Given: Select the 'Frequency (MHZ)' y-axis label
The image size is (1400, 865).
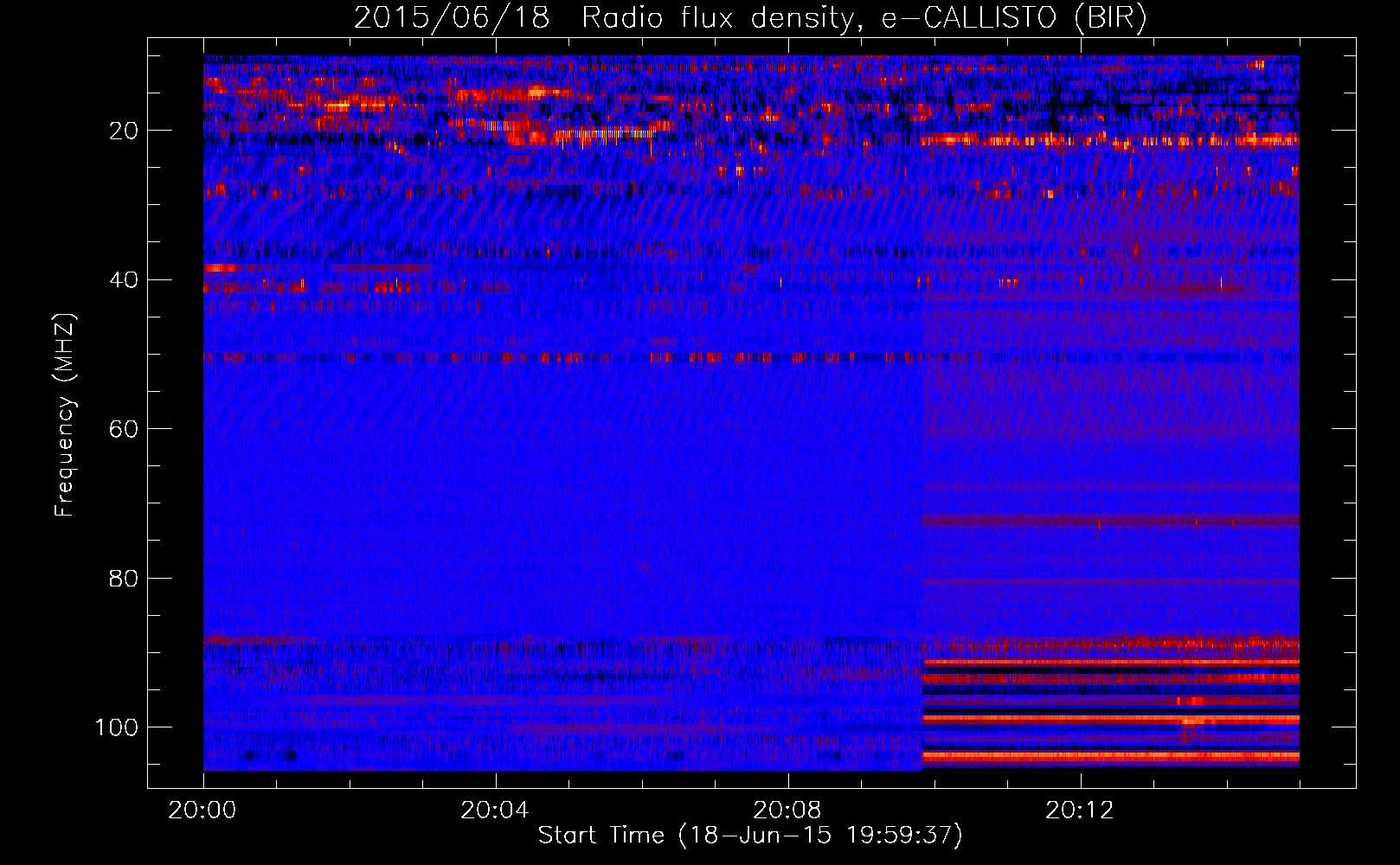Looking at the screenshot, I should coord(66,415).
